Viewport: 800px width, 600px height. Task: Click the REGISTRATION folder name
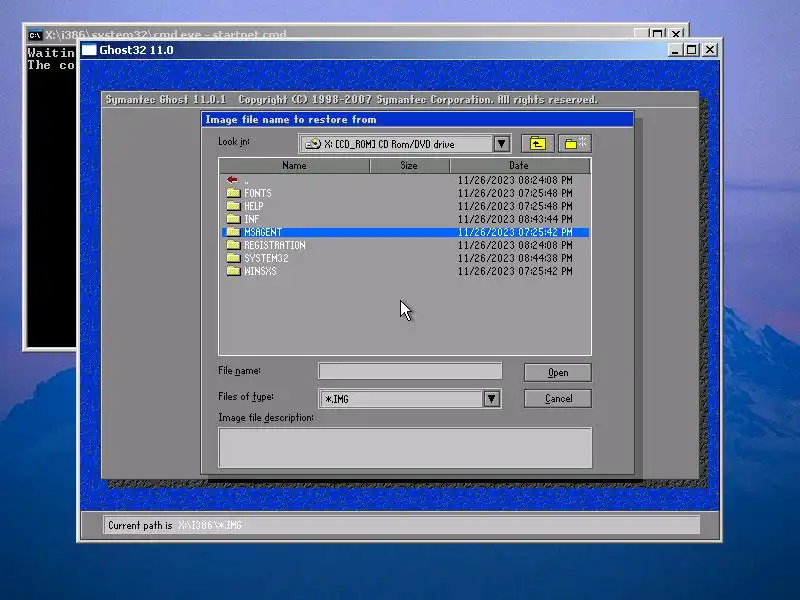click(274, 245)
